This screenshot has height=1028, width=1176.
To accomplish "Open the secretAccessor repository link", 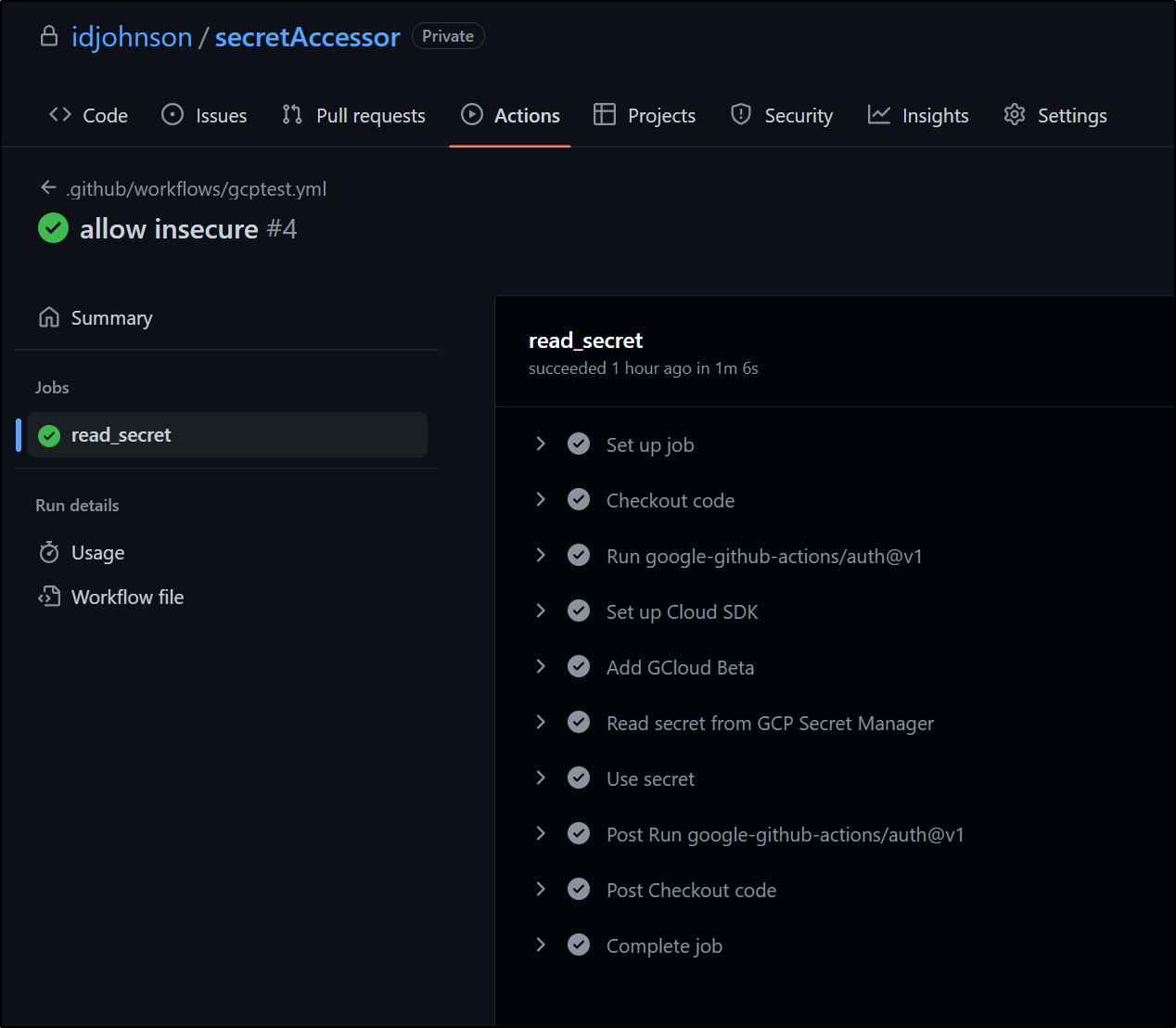I will point(307,37).
